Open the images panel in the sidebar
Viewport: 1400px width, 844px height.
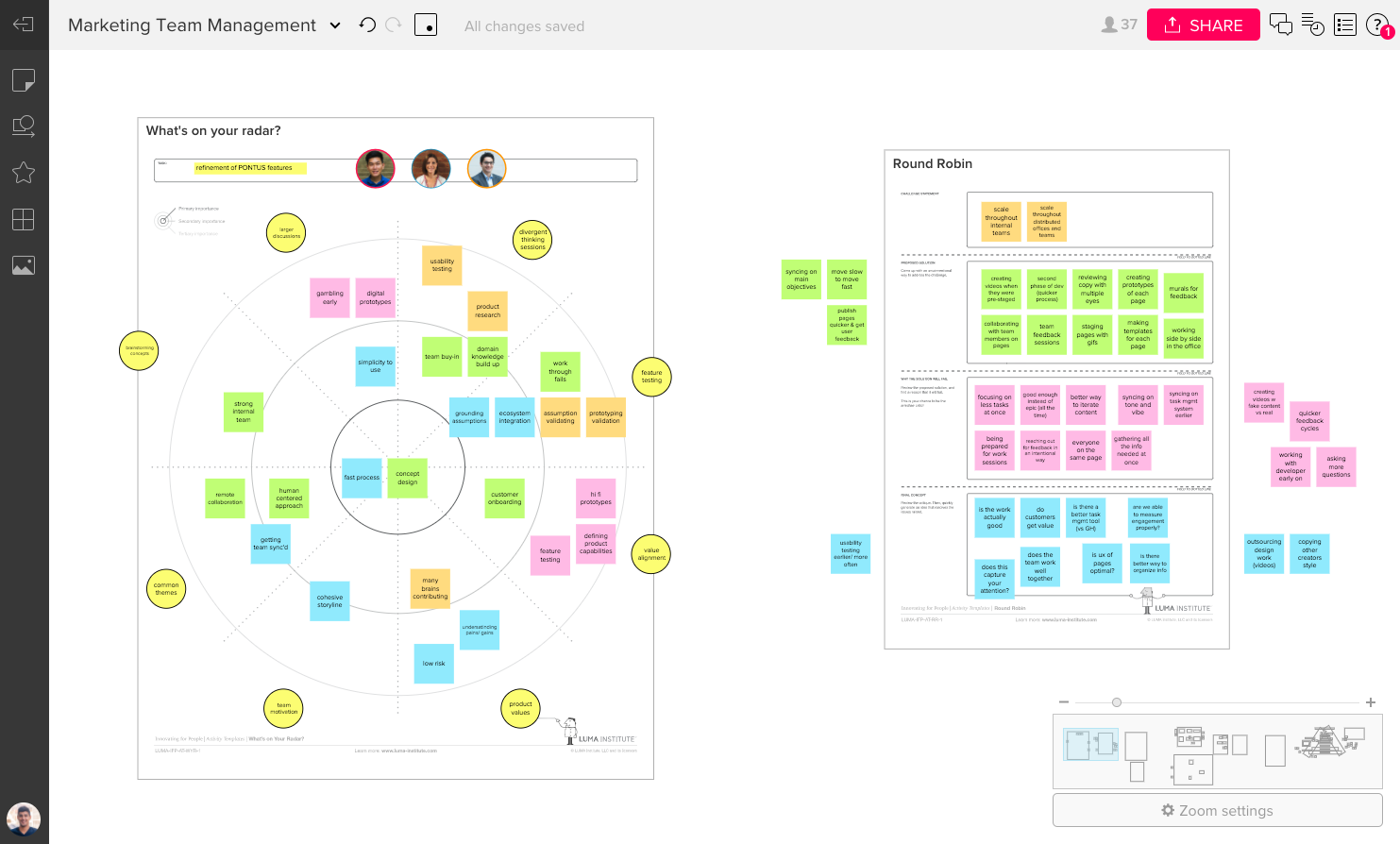click(x=23, y=265)
